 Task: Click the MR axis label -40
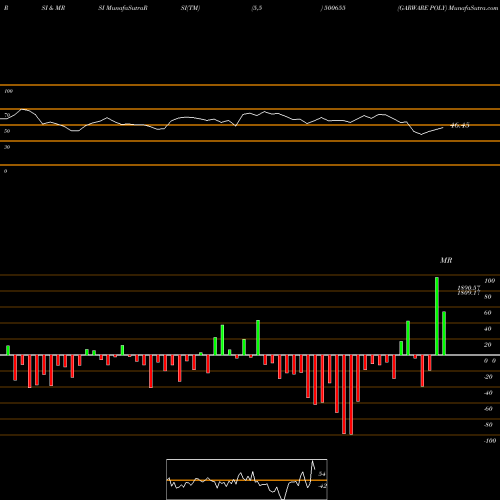coord(488,393)
